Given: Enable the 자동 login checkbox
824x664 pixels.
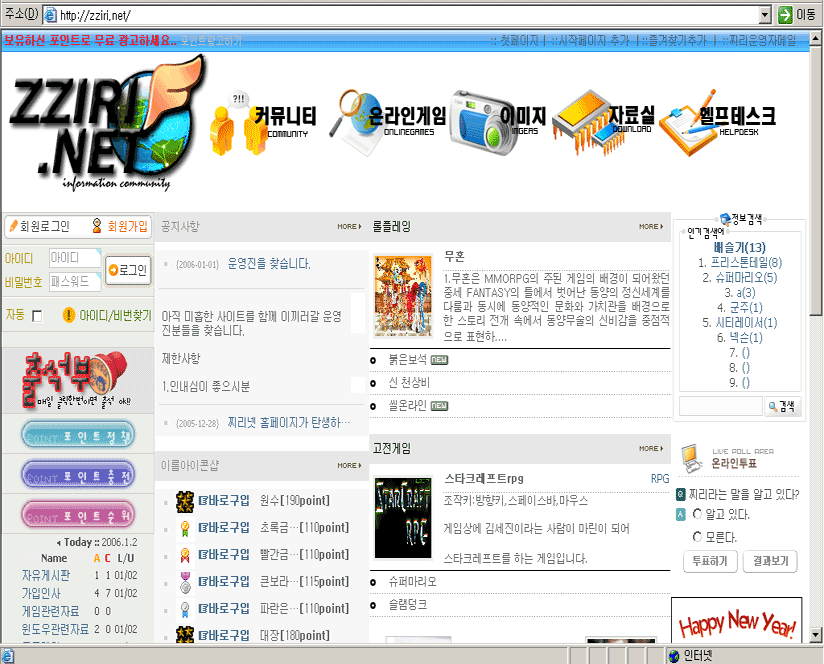Looking at the screenshot, I should pyautogui.click(x=38, y=316).
